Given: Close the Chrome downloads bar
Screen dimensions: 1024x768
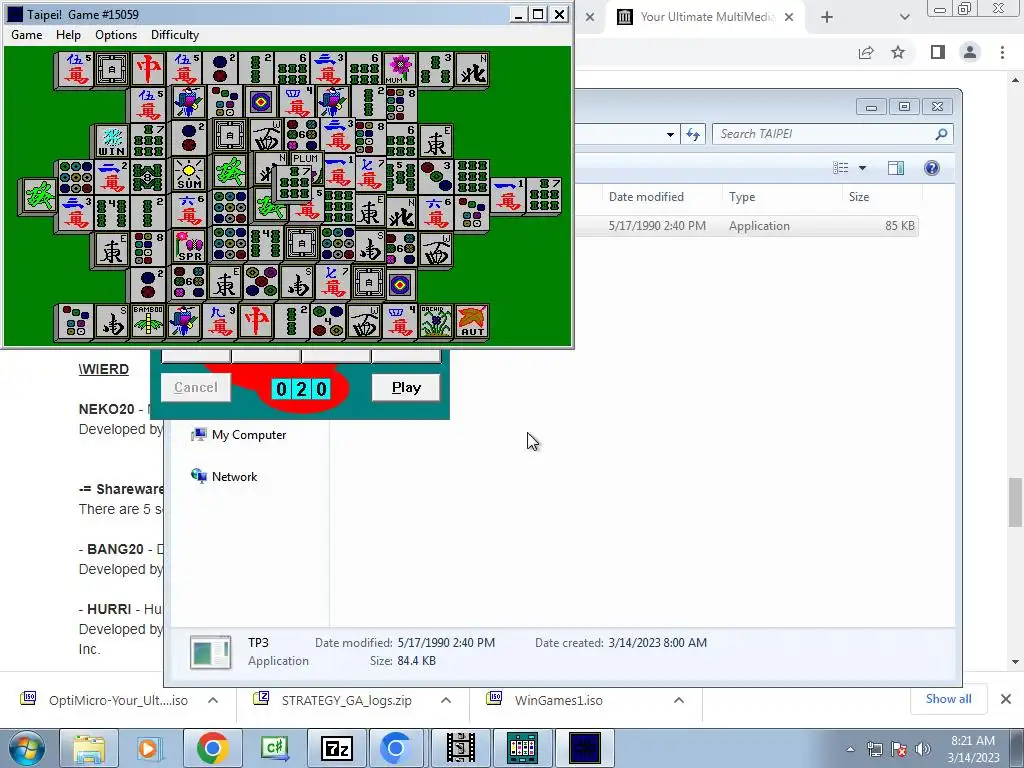Looking at the screenshot, I should pyautogui.click(x=1006, y=699).
